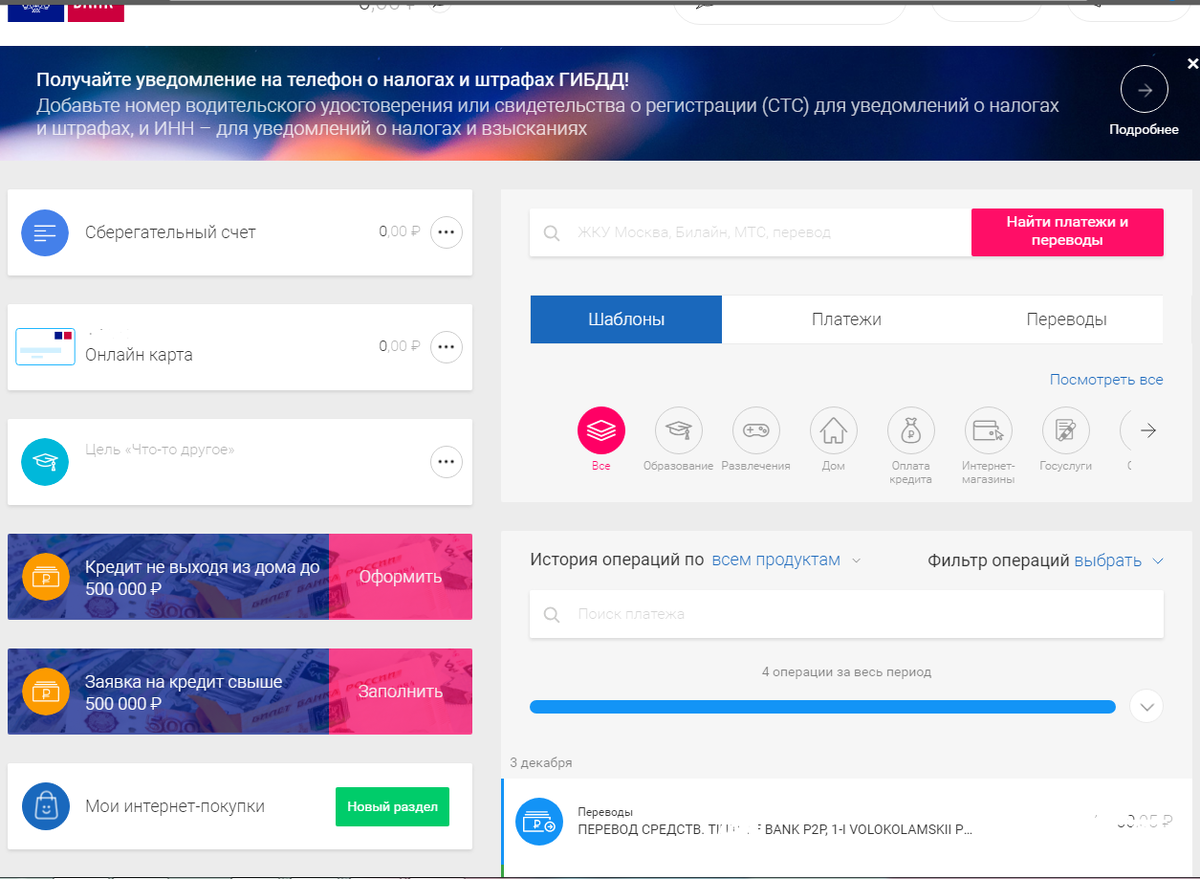
Task: Click the goal graduation cap icon
Action: (45, 462)
